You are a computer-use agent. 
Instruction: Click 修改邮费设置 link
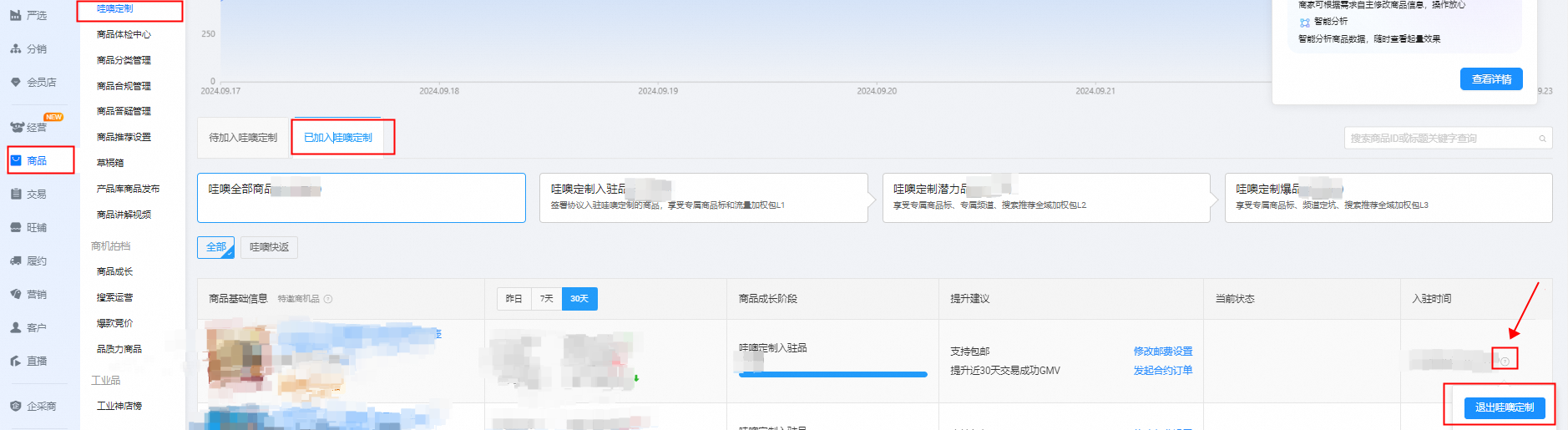pos(1162,352)
